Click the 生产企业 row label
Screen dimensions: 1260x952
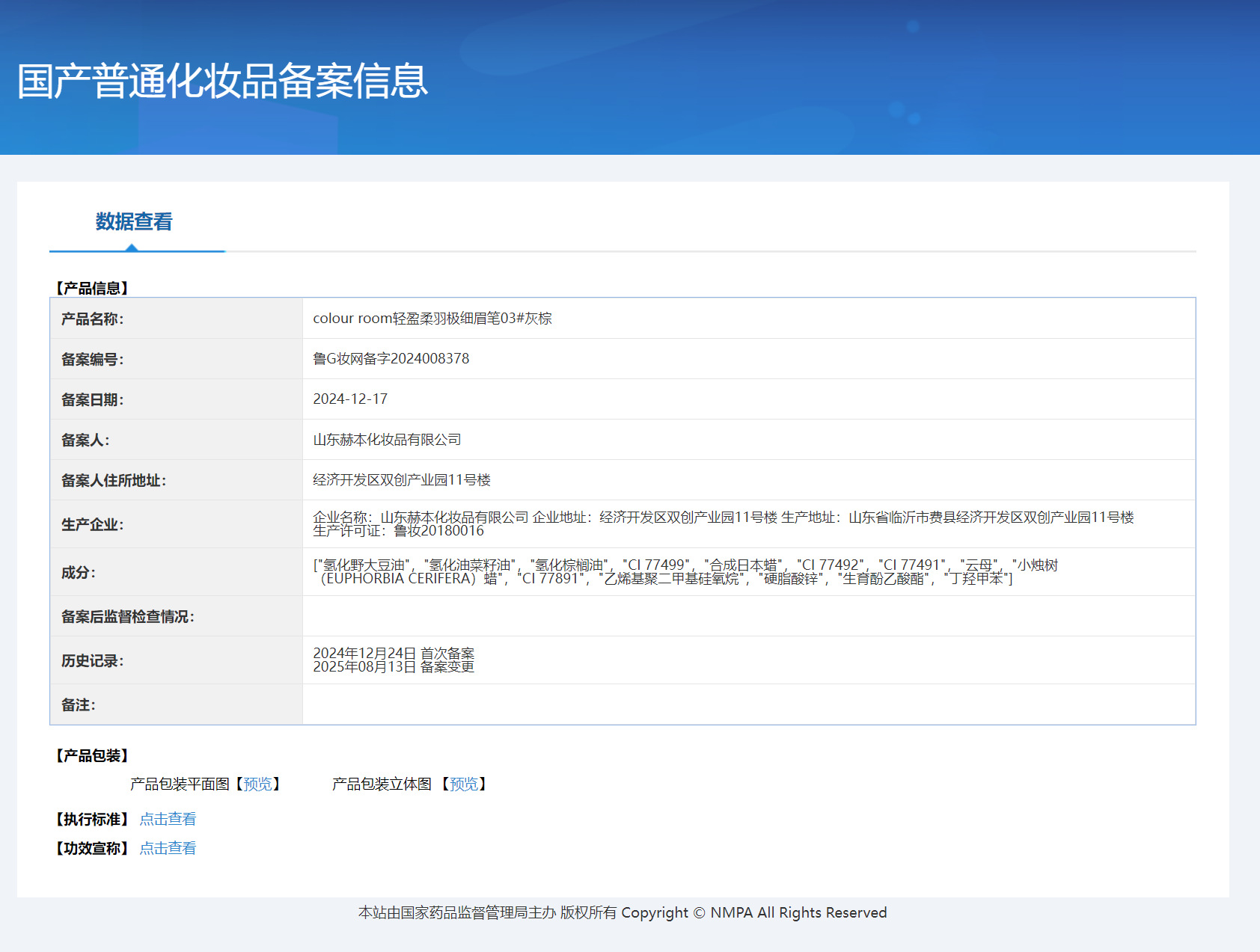[x=93, y=525]
